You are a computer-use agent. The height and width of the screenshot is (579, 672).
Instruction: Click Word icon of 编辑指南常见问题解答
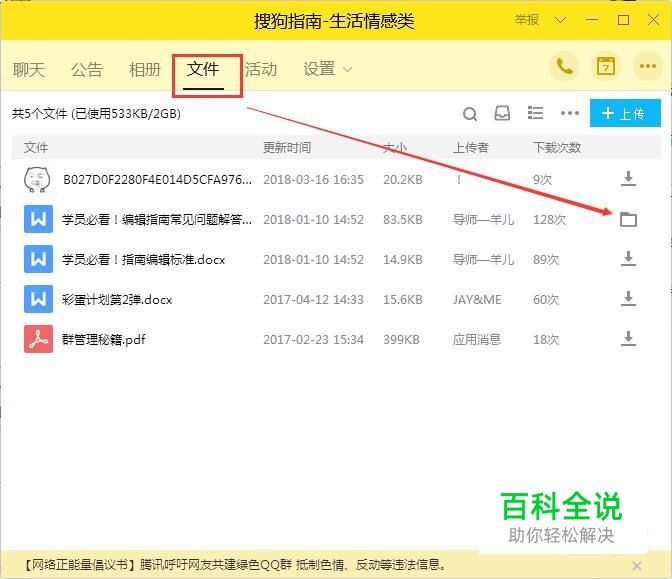click(x=39, y=219)
